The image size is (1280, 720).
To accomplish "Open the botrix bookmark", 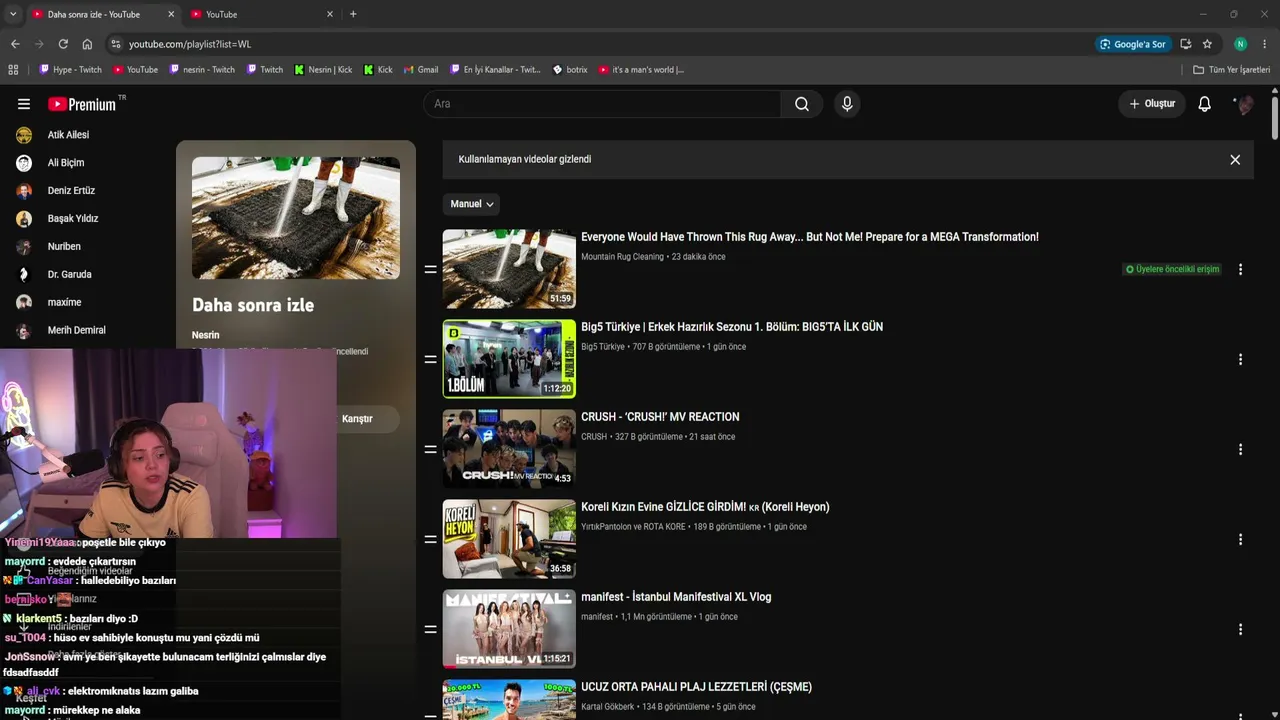I will click(570, 70).
